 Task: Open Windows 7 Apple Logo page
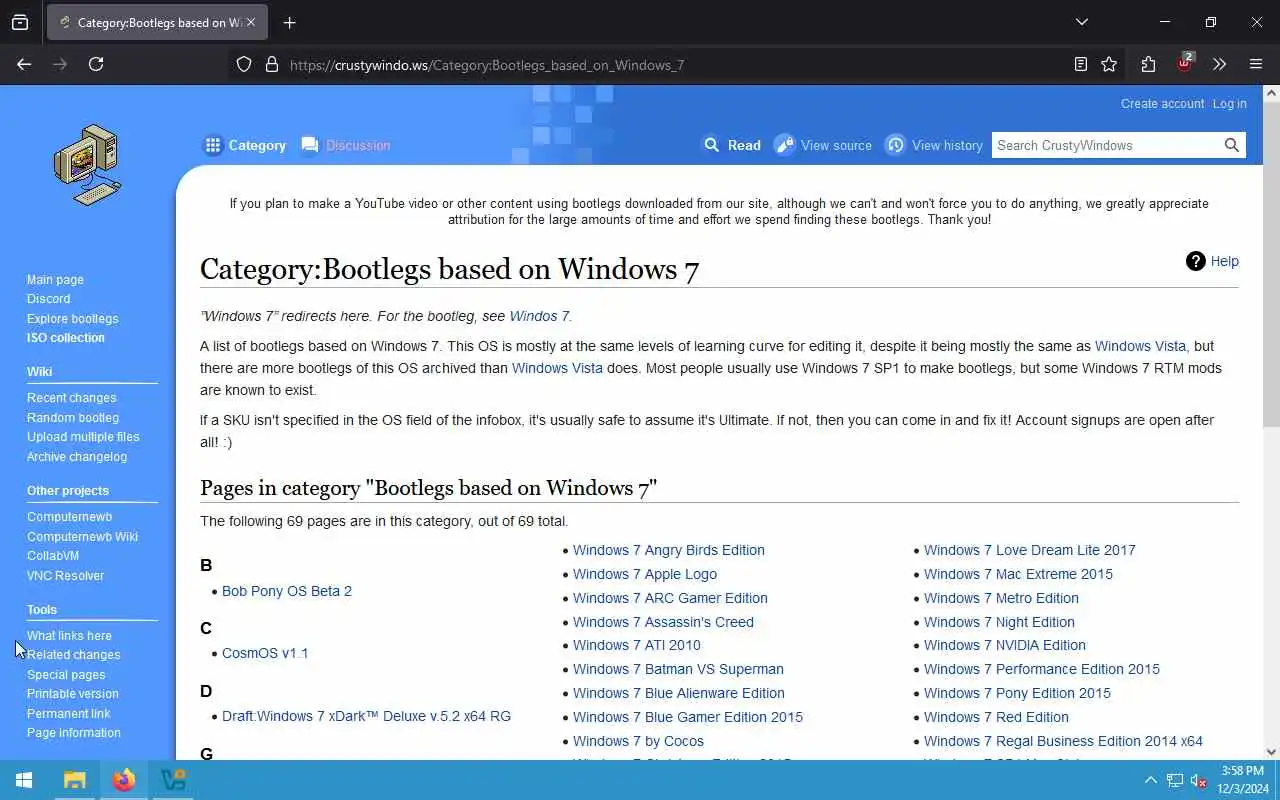tap(645, 574)
